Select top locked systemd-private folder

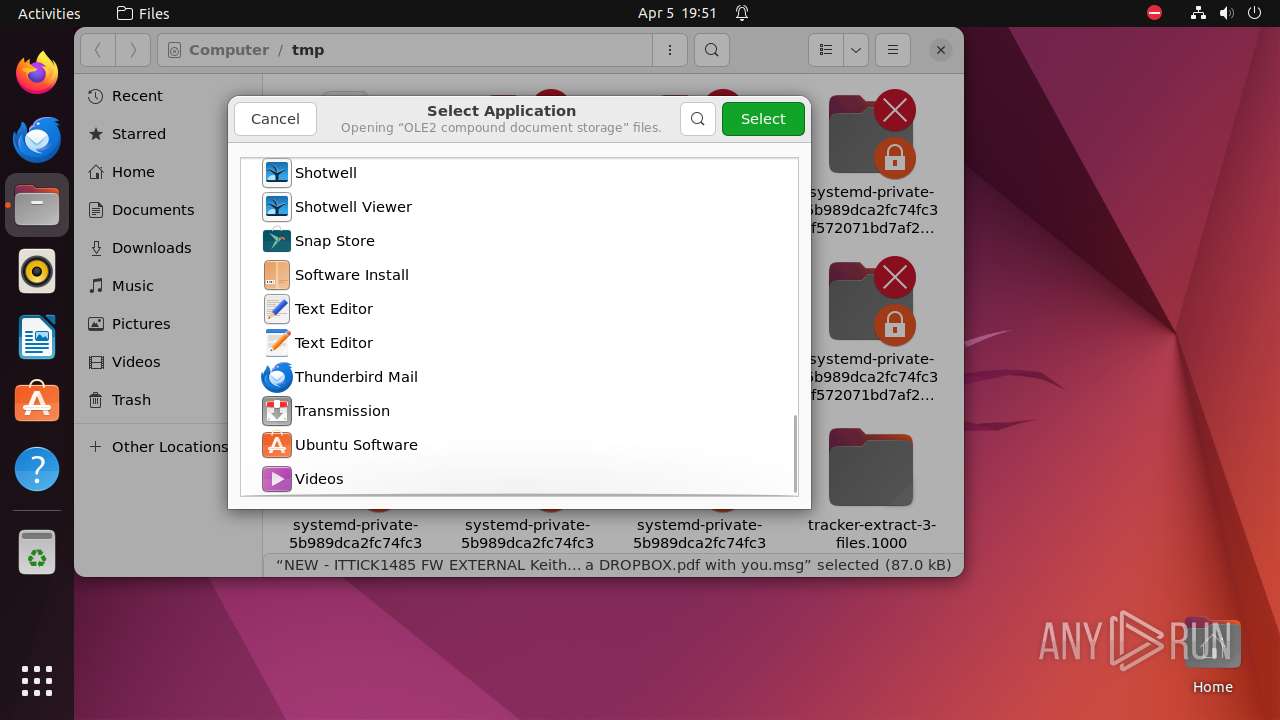(x=871, y=165)
